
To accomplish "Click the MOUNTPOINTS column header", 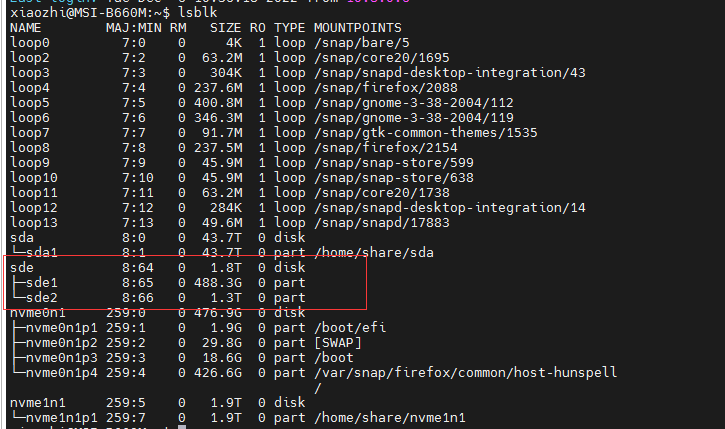I will click(358, 26).
